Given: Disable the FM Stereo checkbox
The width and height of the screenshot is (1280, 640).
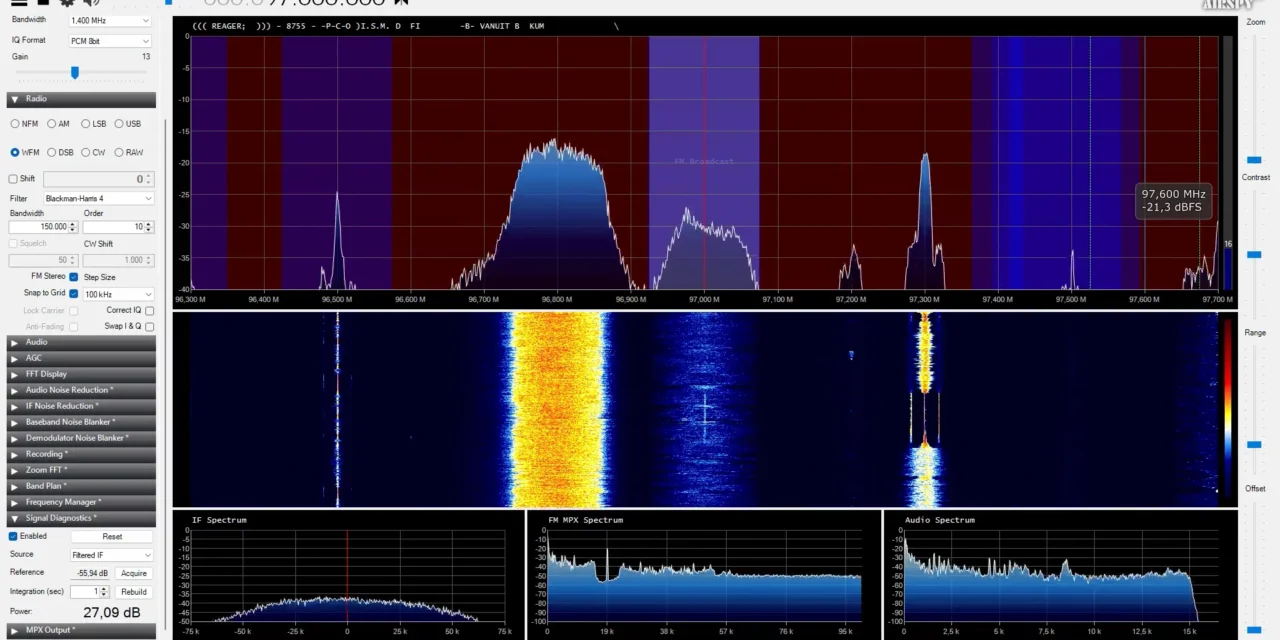Looking at the screenshot, I should [73, 277].
